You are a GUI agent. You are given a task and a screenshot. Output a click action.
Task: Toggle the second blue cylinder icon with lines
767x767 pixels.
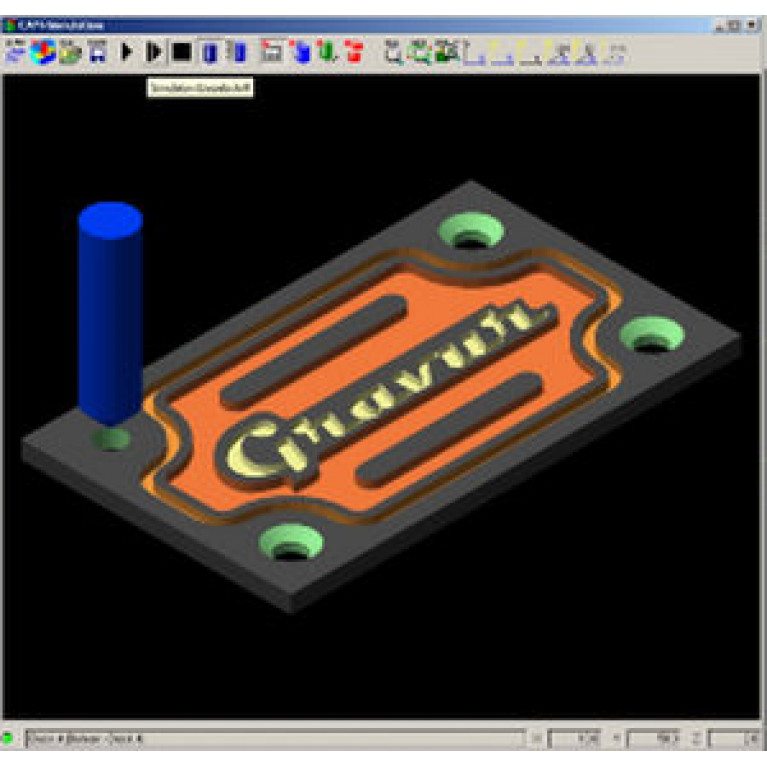[x=238, y=52]
